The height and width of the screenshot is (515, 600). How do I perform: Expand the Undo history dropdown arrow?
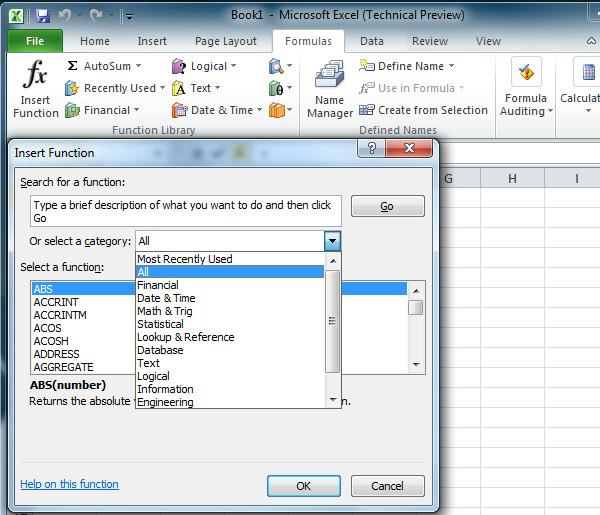[80, 16]
